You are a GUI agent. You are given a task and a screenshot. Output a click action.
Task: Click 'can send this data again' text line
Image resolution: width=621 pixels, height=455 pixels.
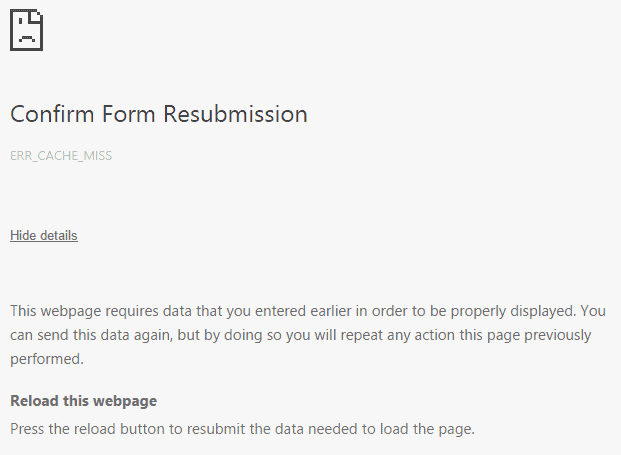(91, 335)
